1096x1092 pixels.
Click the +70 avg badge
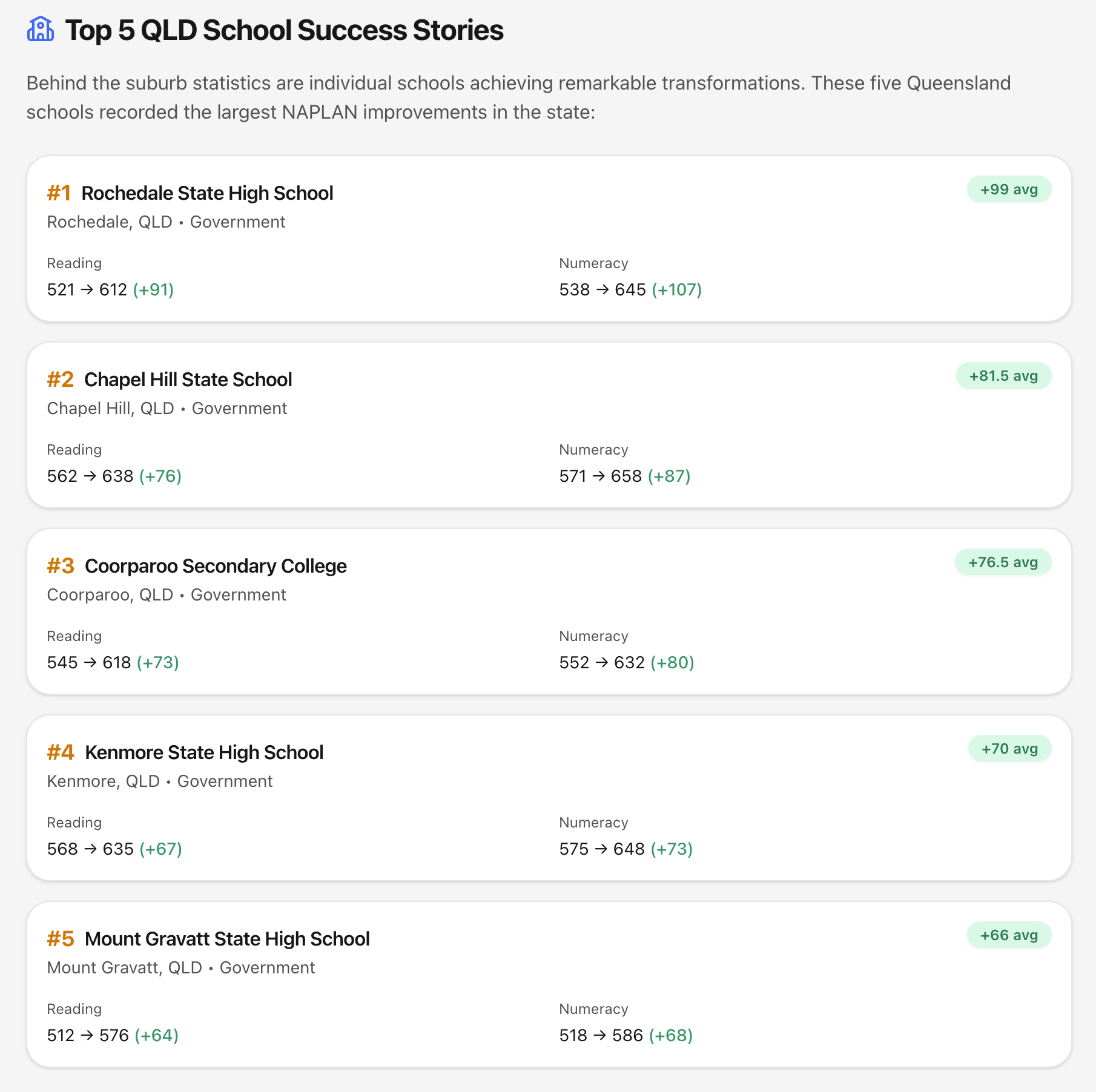pyautogui.click(x=1009, y=749)
